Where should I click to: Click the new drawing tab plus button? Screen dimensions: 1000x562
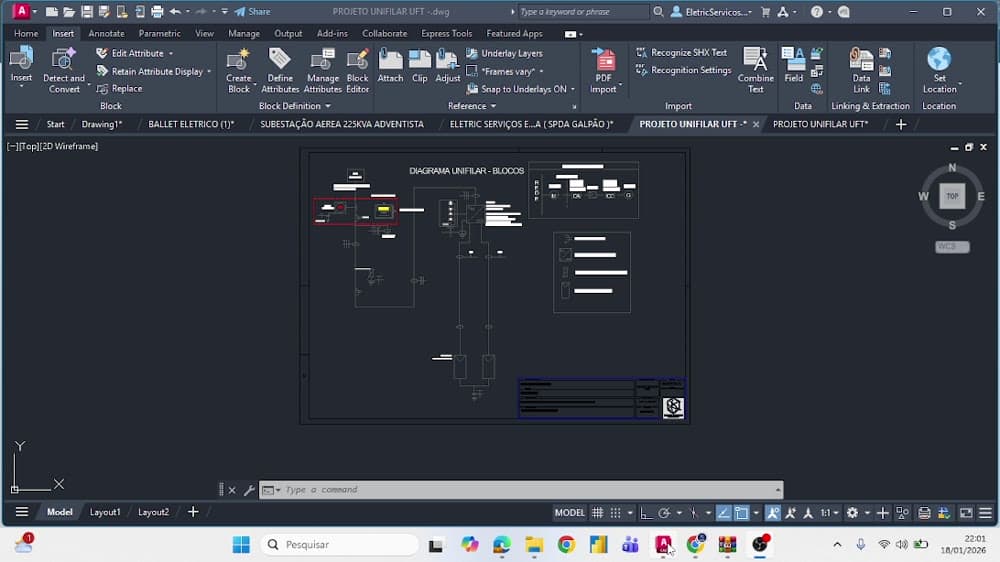[901, 124]
